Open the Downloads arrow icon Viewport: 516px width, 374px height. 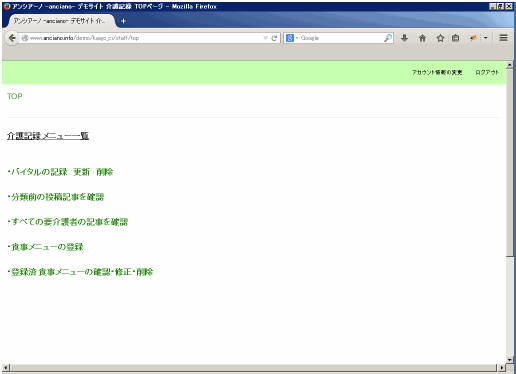click(404, 38)
